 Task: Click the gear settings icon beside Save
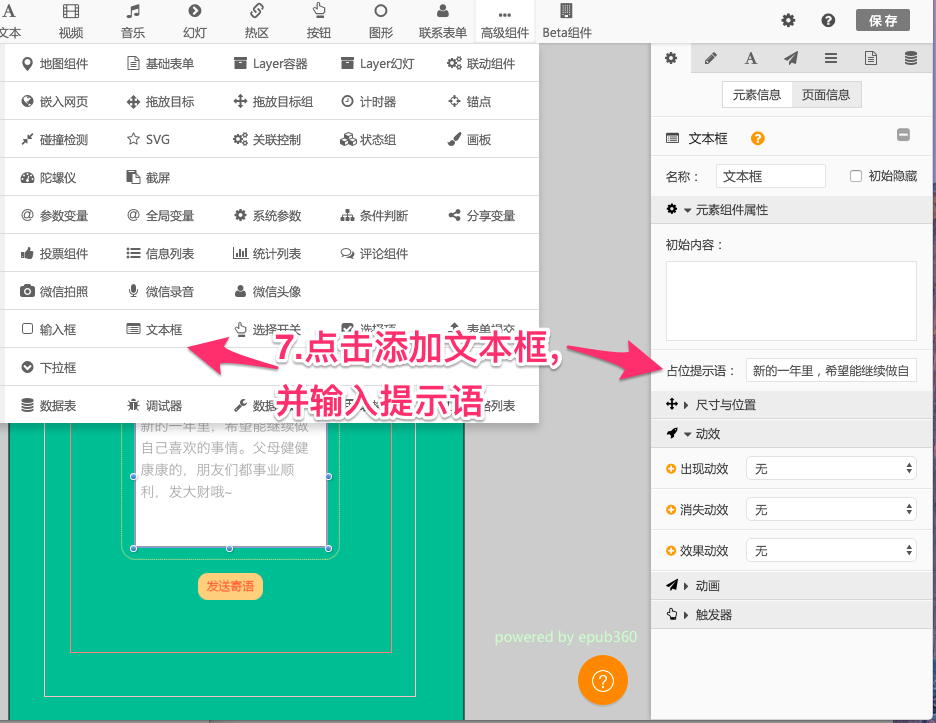(x=788, y=20)
